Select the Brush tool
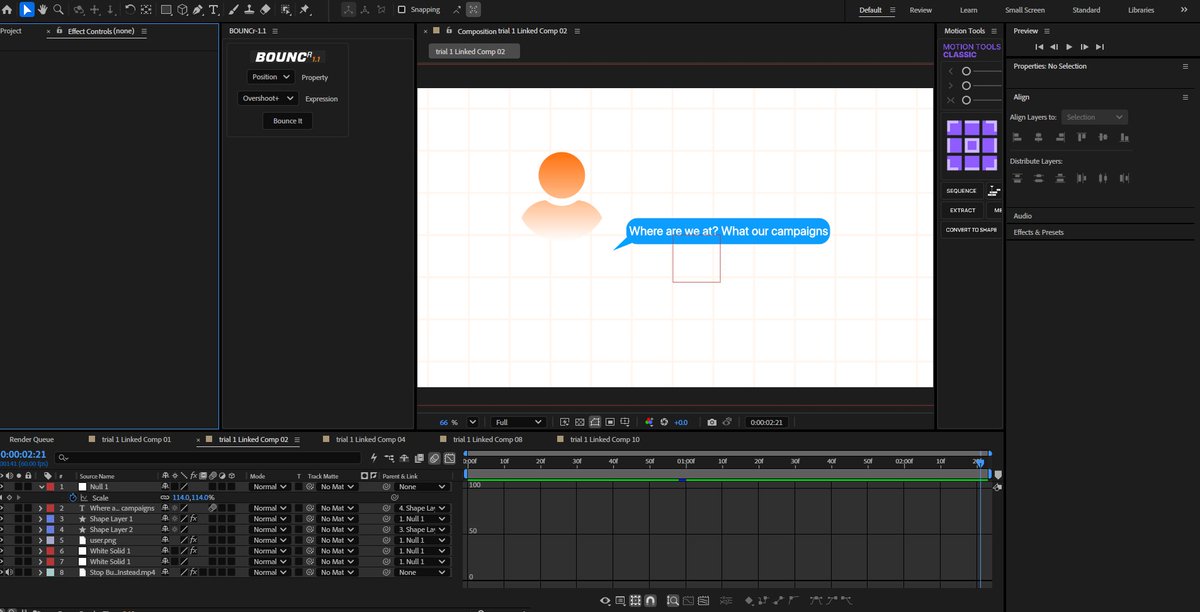Image resolution: width=1200 pixels, height=612 pixels. pos(234,9)
